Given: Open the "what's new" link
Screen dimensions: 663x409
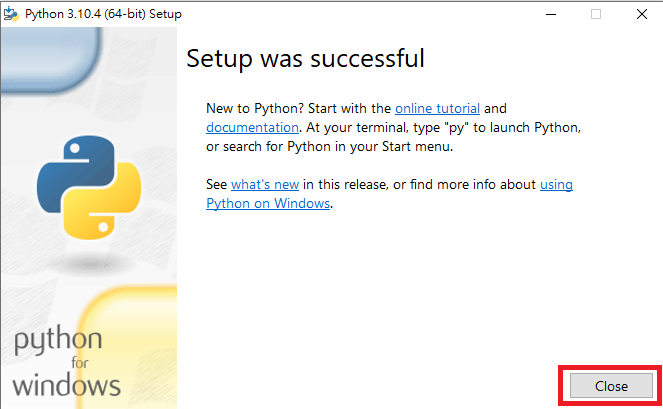Looking at the screenshot, I should 266,185.
